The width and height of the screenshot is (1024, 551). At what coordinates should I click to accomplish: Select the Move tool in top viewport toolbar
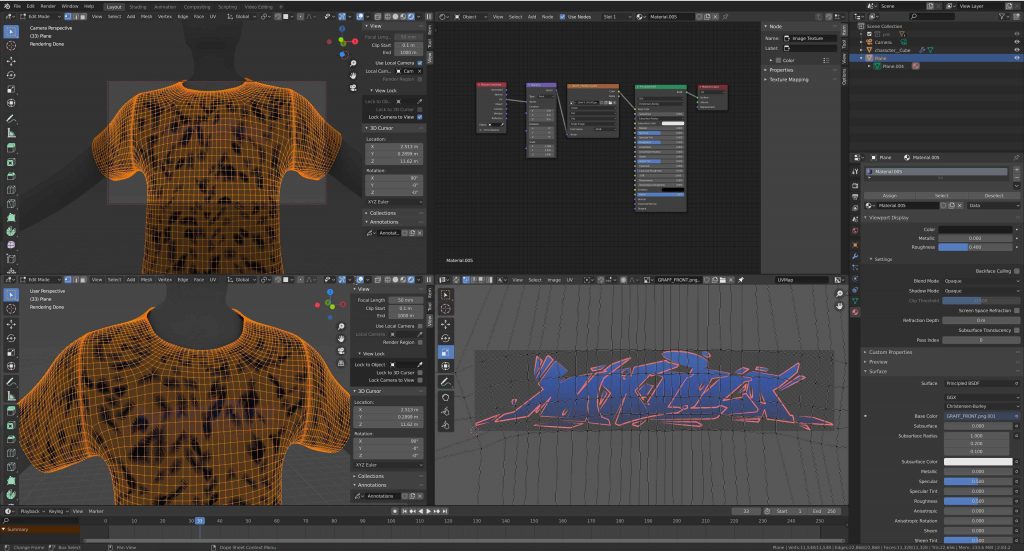[11, 60]
